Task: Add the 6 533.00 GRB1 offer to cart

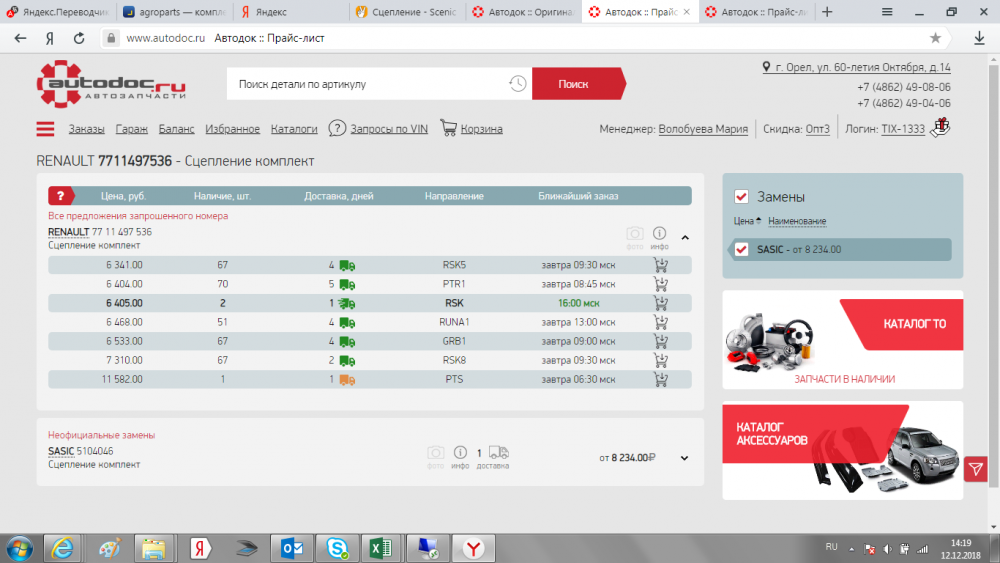Action: click(x=661, y=341)
